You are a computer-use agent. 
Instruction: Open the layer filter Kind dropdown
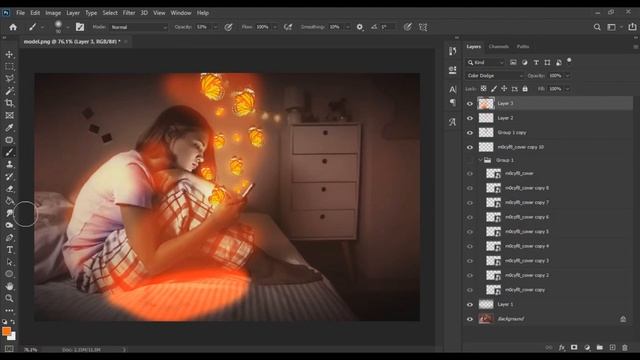point(486,62)
